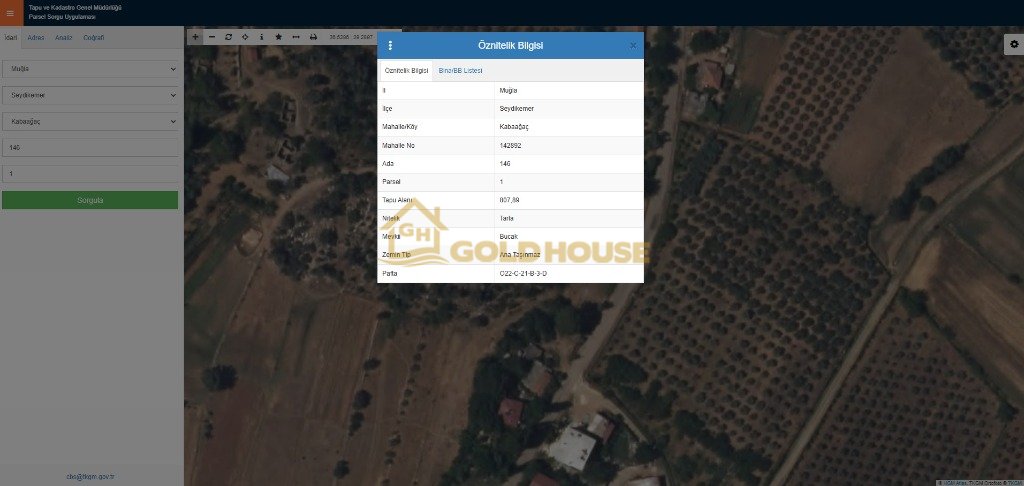
Task: Zoom in with the plus icon
Action: (195, 36)
